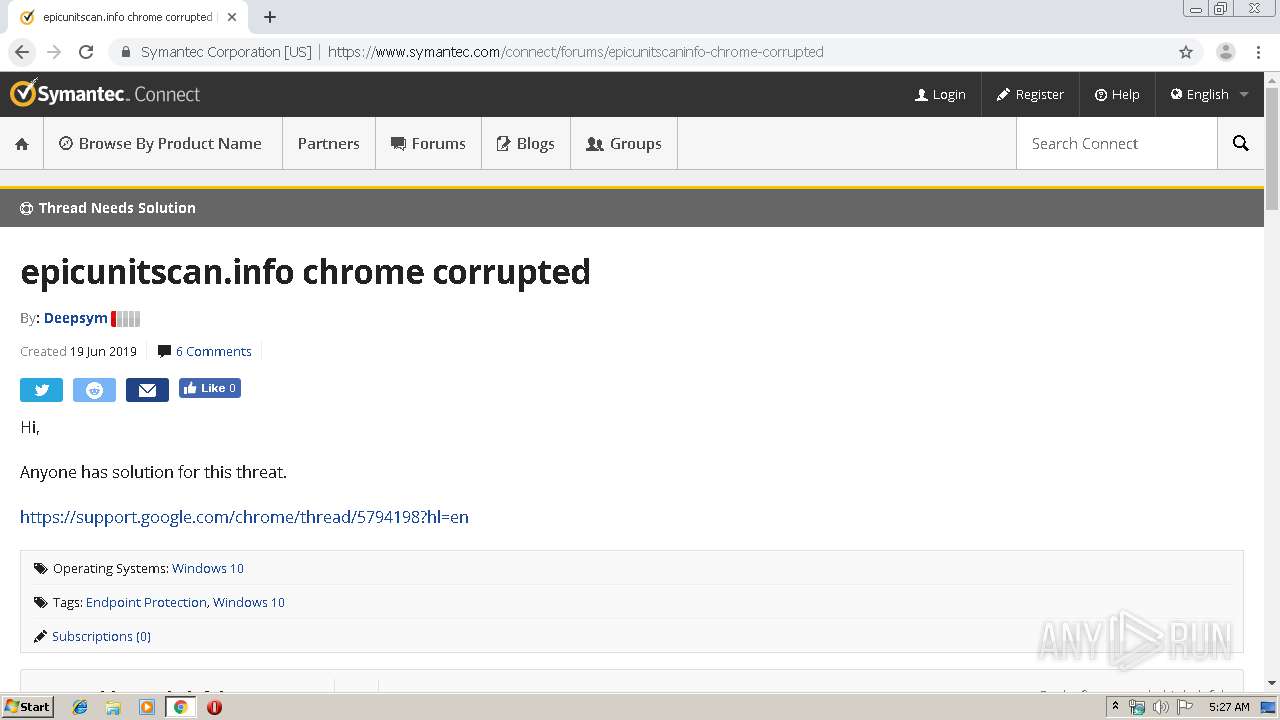Screen dimensions: 1280x720
Task: Expand the English language dropdown
Action: (x=1209, y=94)
